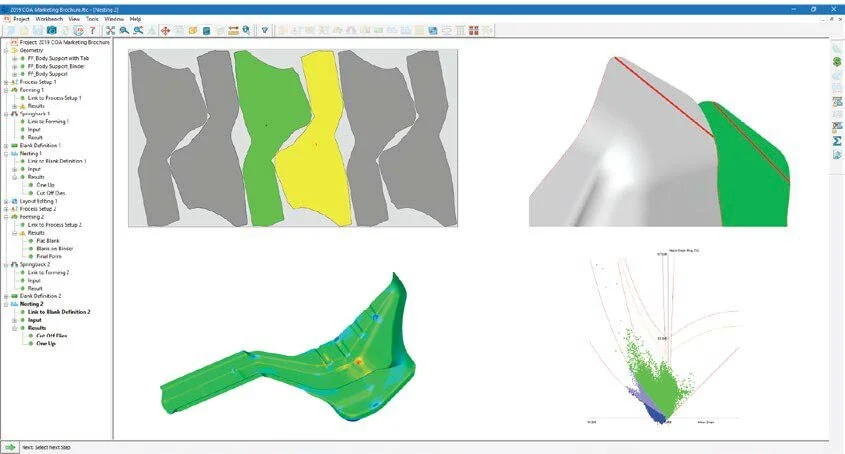Viewport: 845px width, 454px height.
Task: Expand the FF_Body Support with Tab node
Action: click(x=15, y=58)
